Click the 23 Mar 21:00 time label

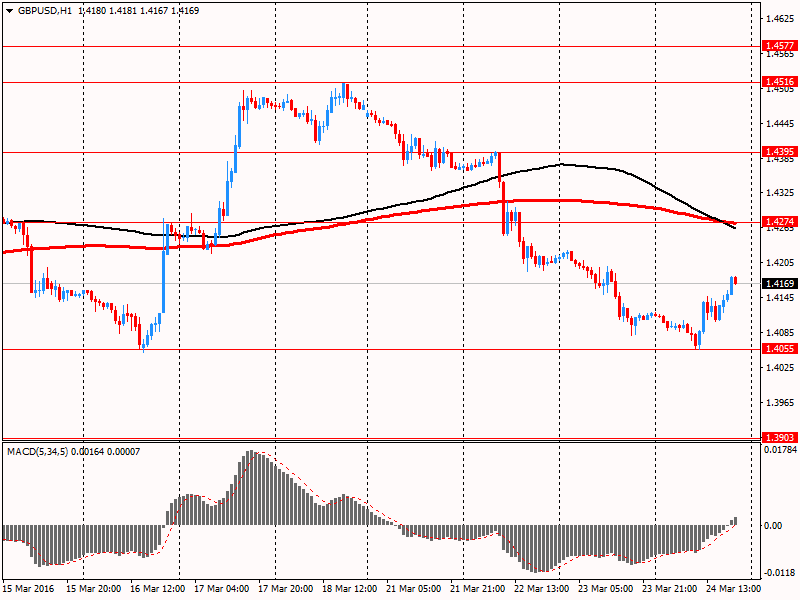click(669, 588)
